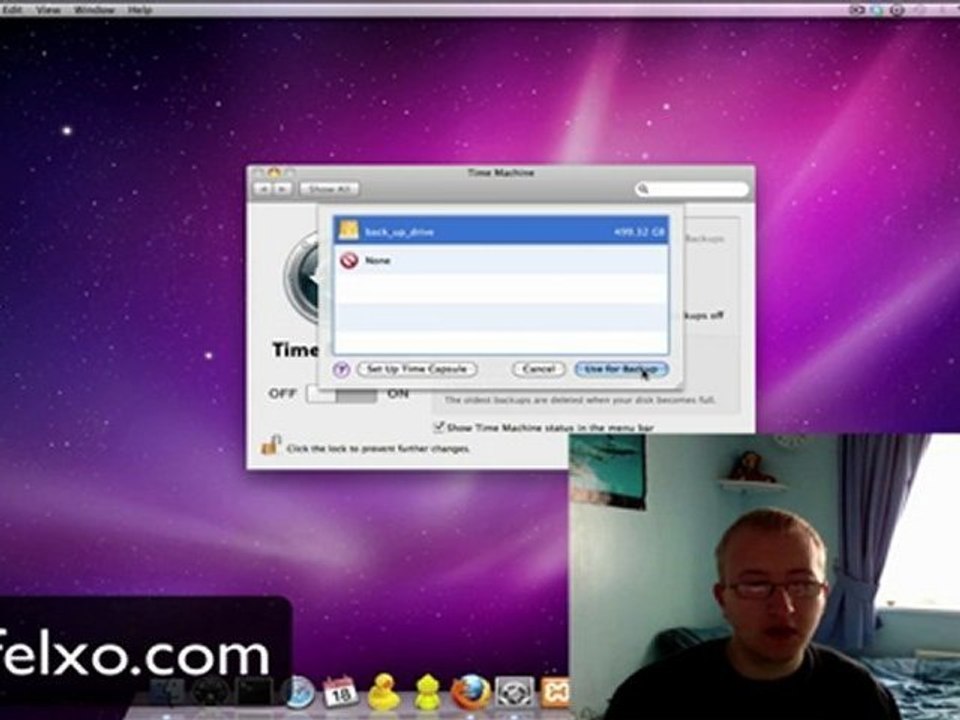Open the gray gear-like dock icon

click(513, 692)
